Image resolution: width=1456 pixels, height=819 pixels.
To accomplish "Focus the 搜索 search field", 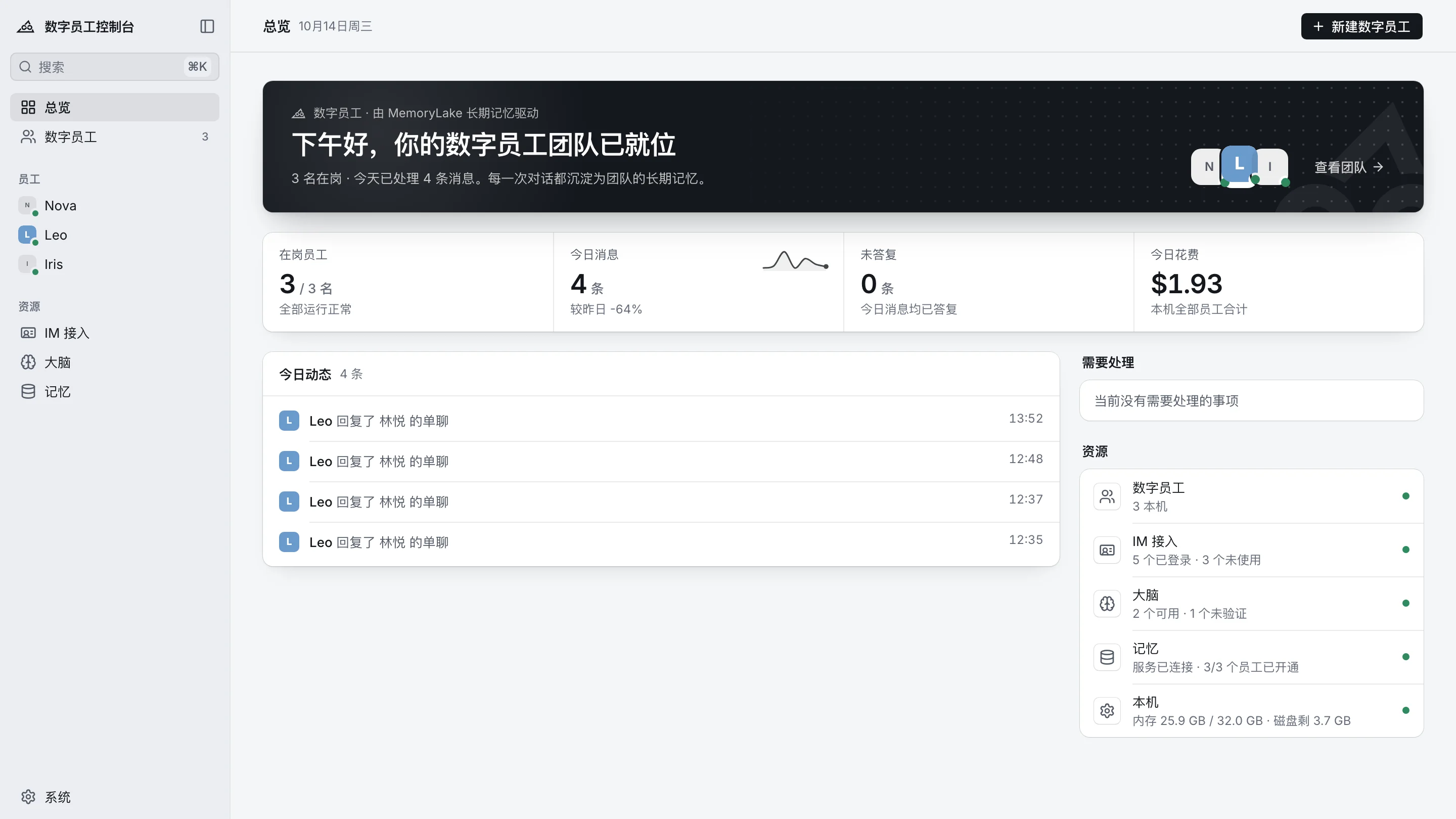I will point(115,67).
